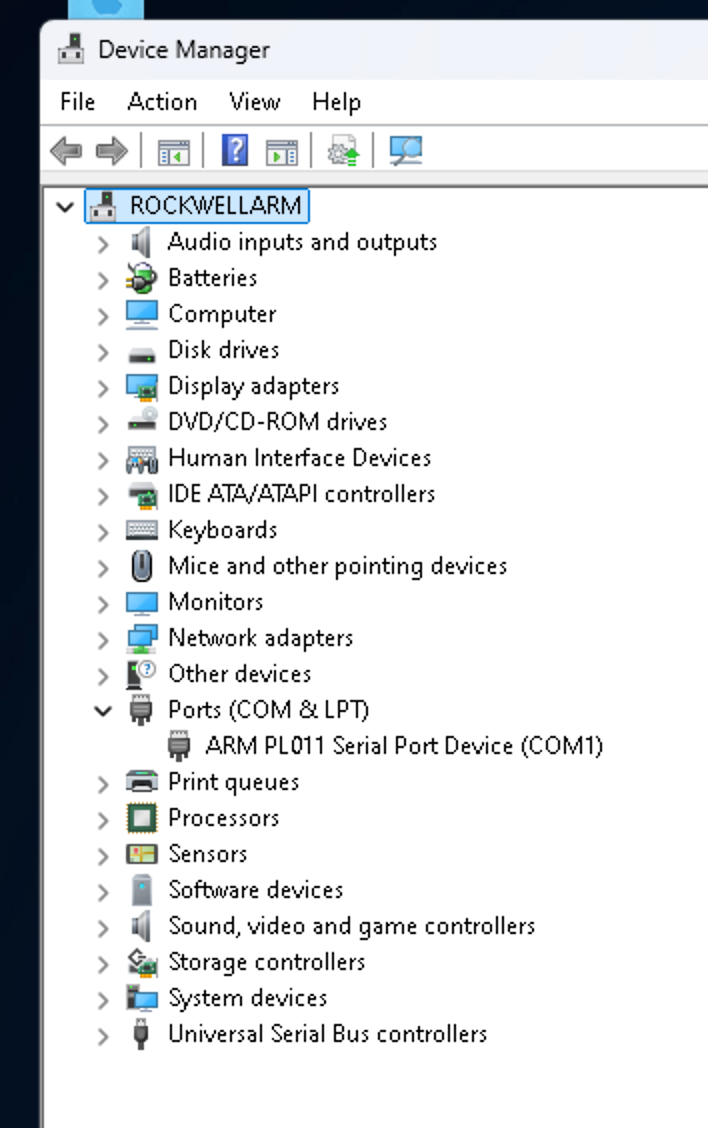This screenshot has height=1128, width=708.
Task: Click Scan for hardware changes icon
Action: 406,150
